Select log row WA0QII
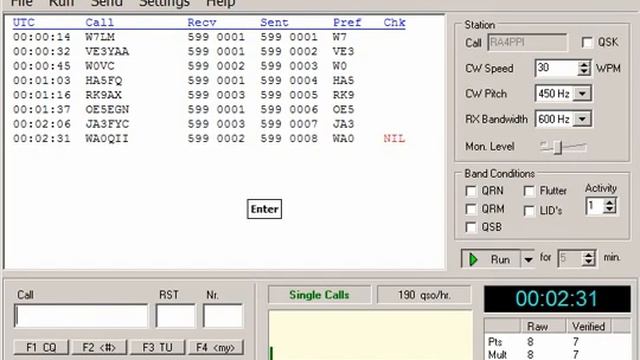This screenshot has width=640, height=360. [x=209, y=139]
